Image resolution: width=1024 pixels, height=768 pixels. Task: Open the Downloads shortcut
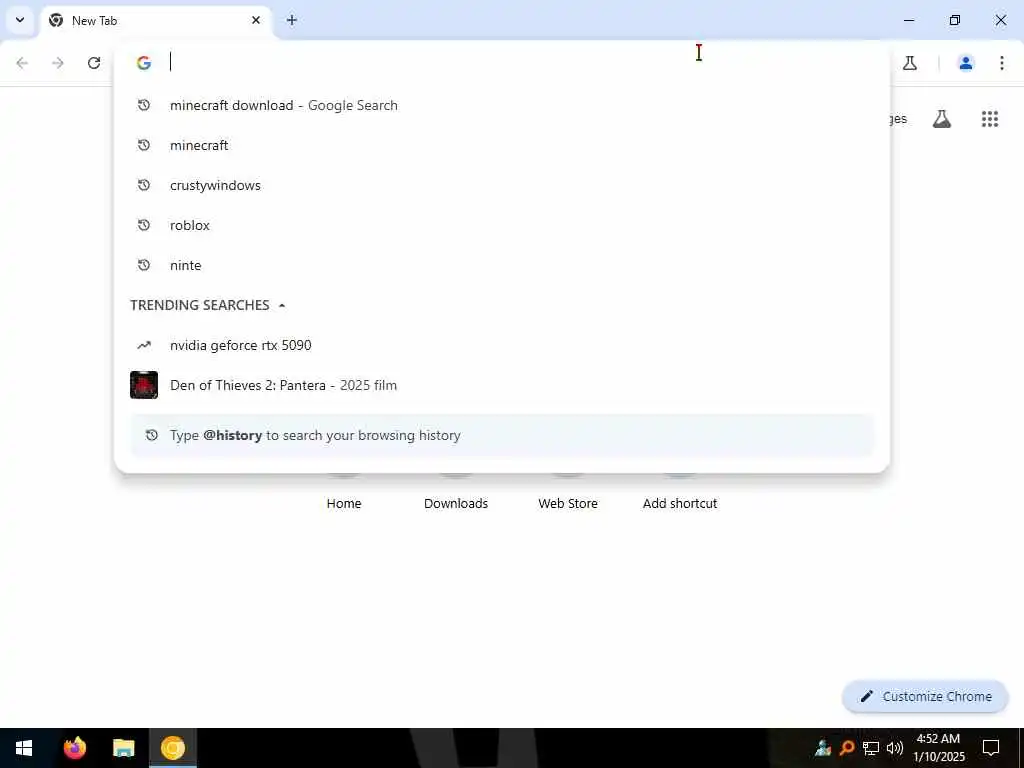point(456,504)
